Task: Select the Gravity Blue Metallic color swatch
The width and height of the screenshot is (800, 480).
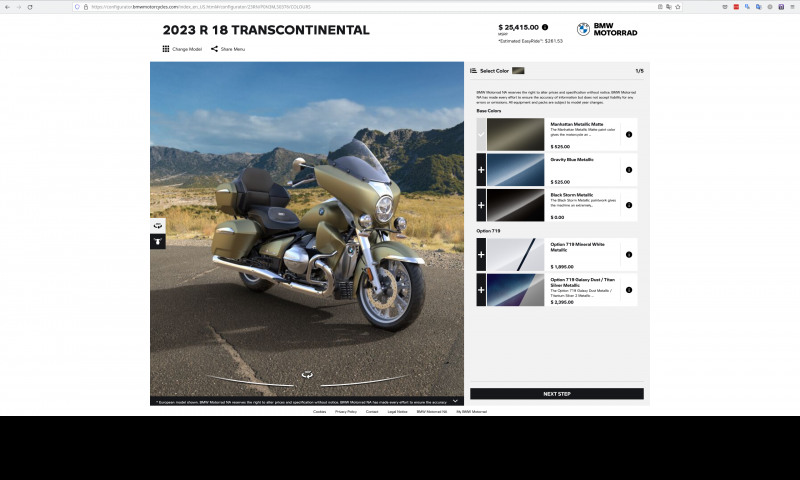Action: pos(515,170)
